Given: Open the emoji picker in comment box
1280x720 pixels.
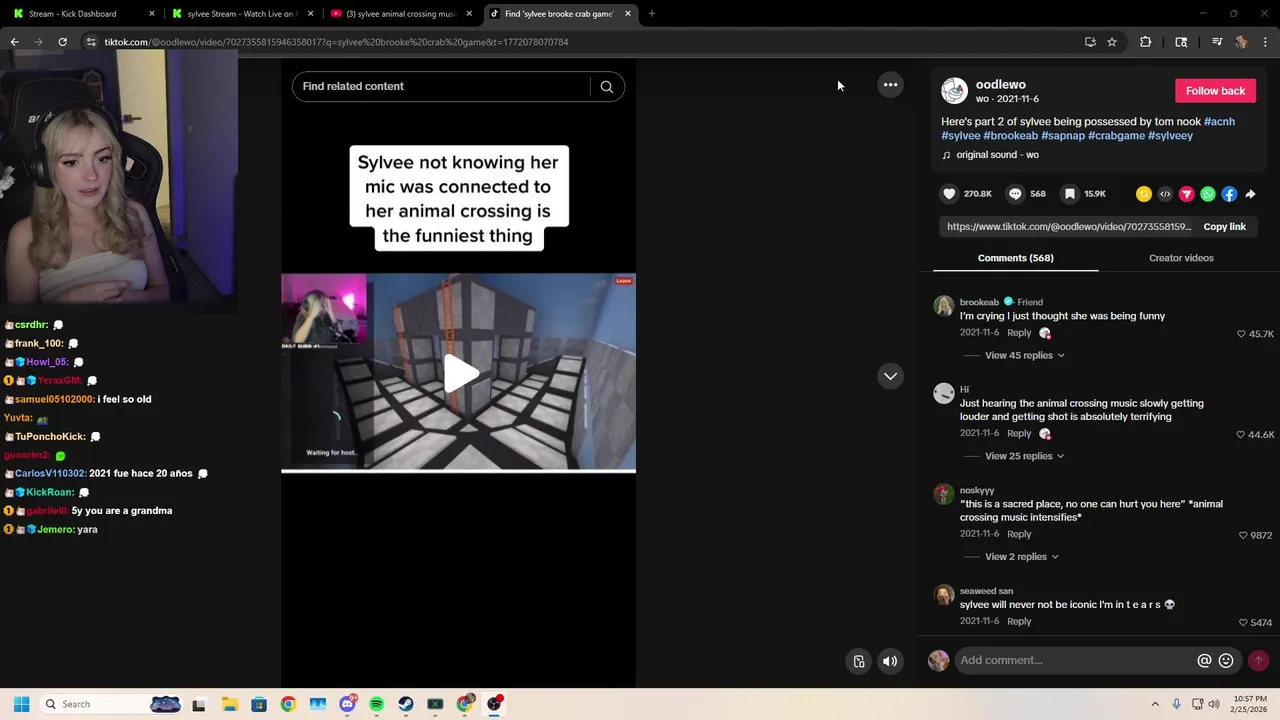Looking at the screenshot, I should point(1226,661).
